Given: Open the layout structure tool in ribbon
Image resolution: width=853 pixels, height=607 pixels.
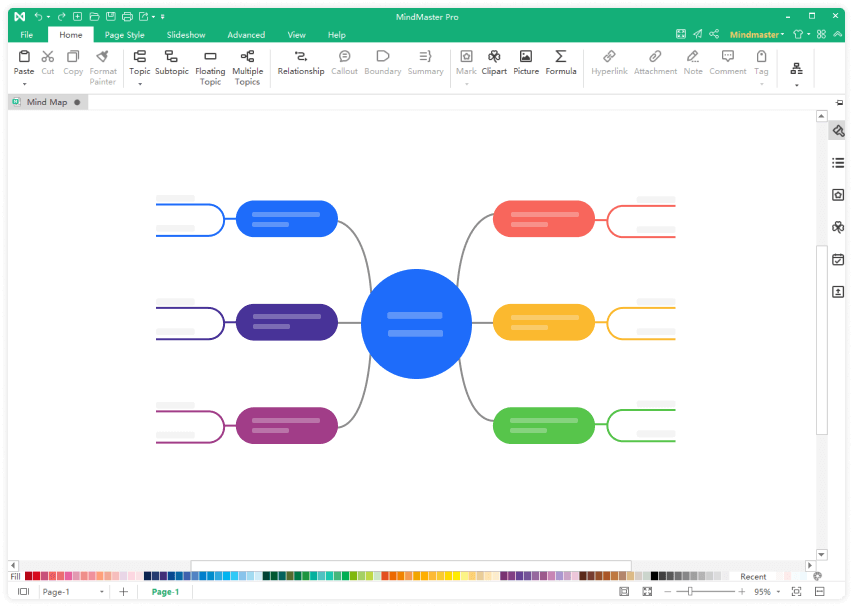Looking at the screenshot, I should tap(796, 69).
